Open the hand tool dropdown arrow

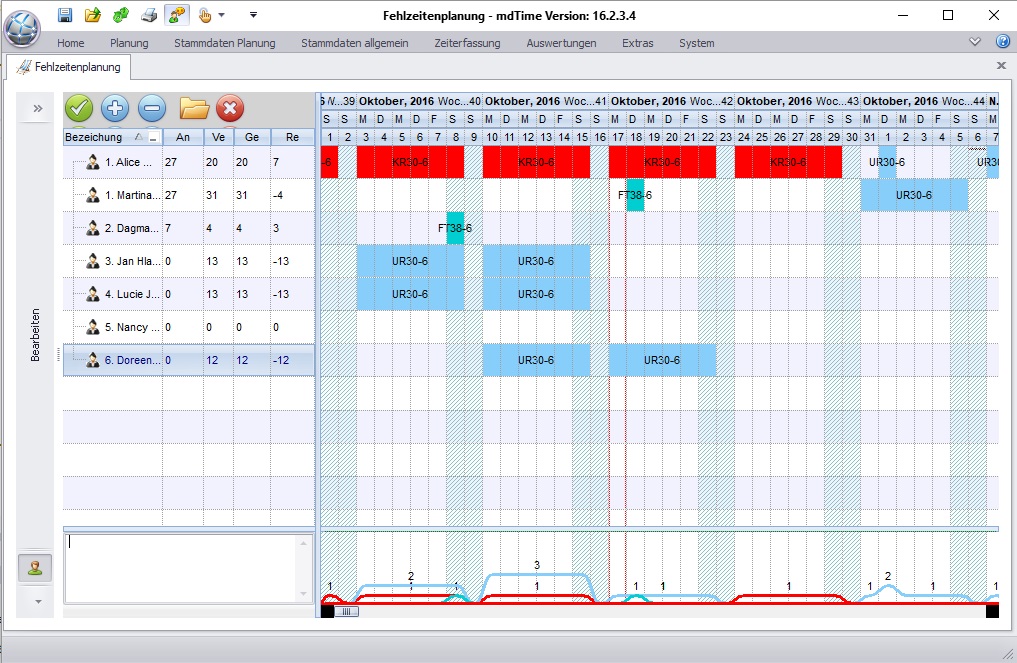[222, 15]
